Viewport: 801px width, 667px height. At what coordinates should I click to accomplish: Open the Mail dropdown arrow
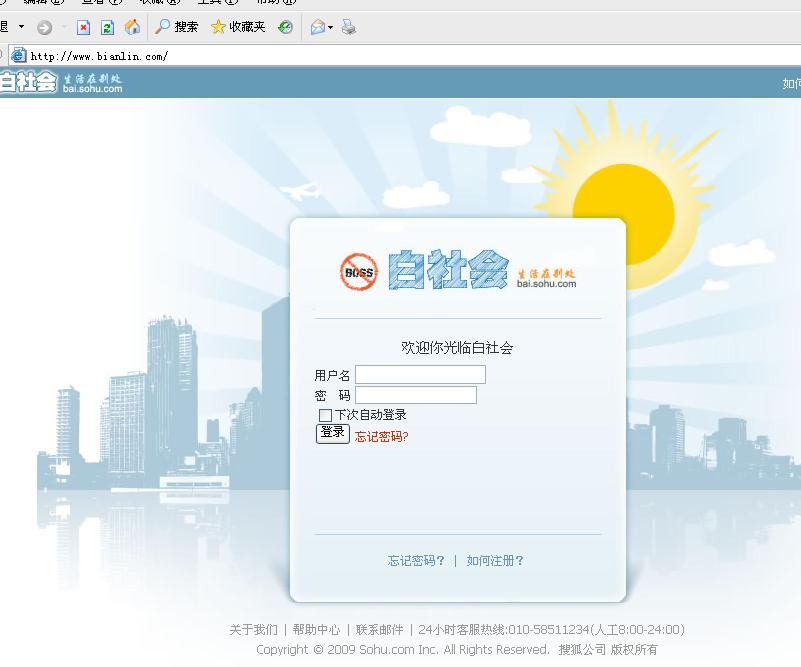[331, 27]
